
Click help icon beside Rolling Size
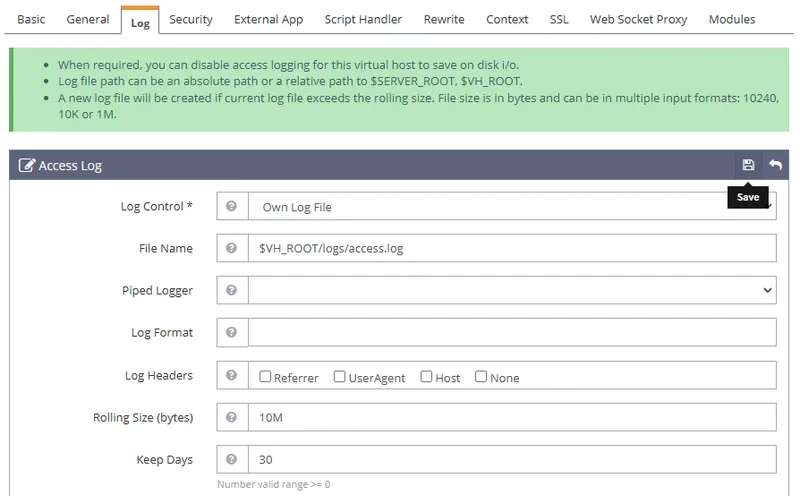[x=232, y=418]
